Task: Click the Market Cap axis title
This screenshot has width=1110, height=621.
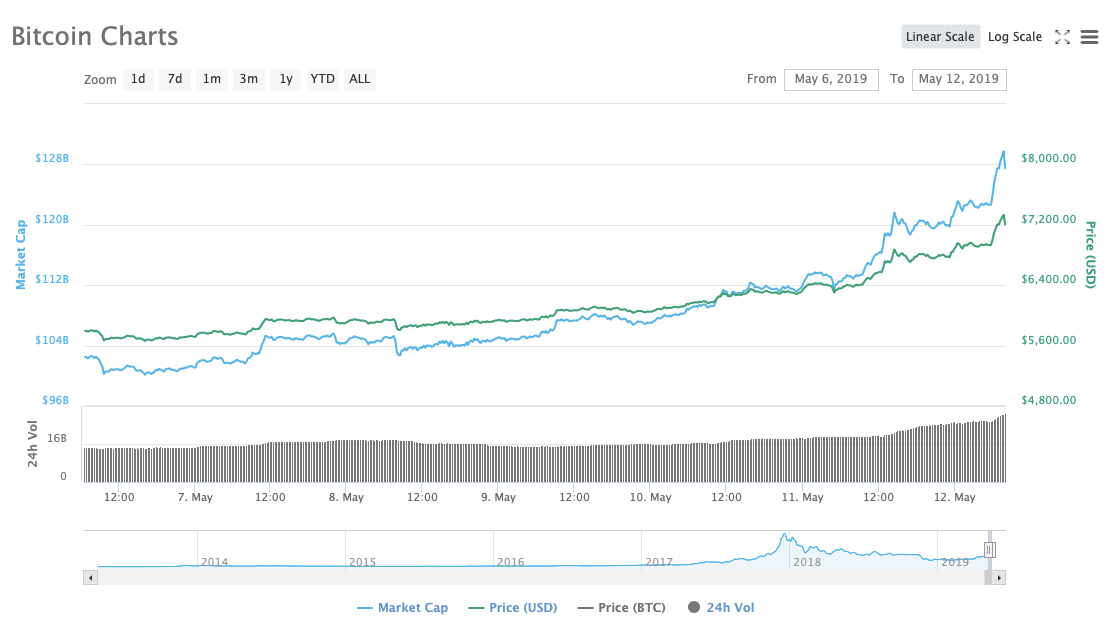Action: [21, 255]
